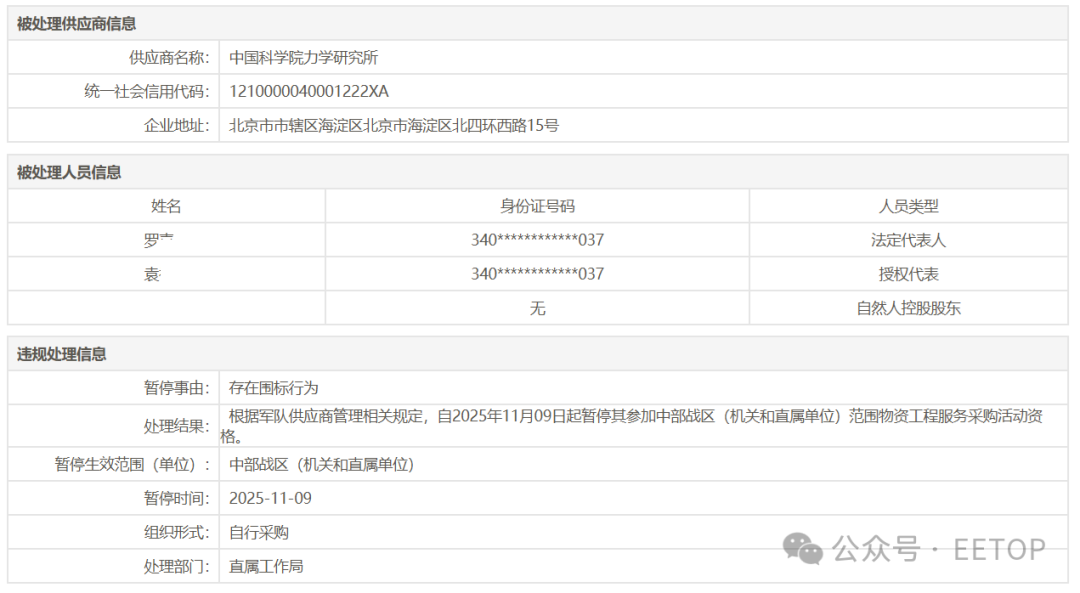Click the 暂停时间 label

[x=176, y=499]
